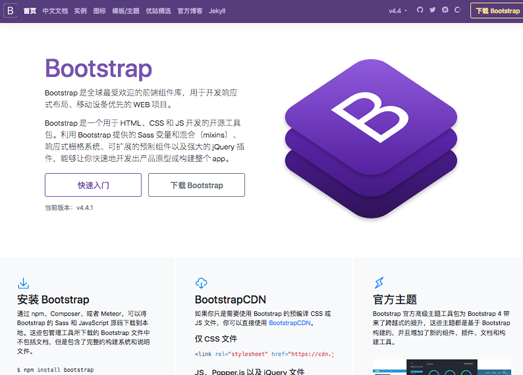This screenshot has height=375, width=523.
Task: Click the official theme preview thumbnail
Action: click(x=442, y=367)
